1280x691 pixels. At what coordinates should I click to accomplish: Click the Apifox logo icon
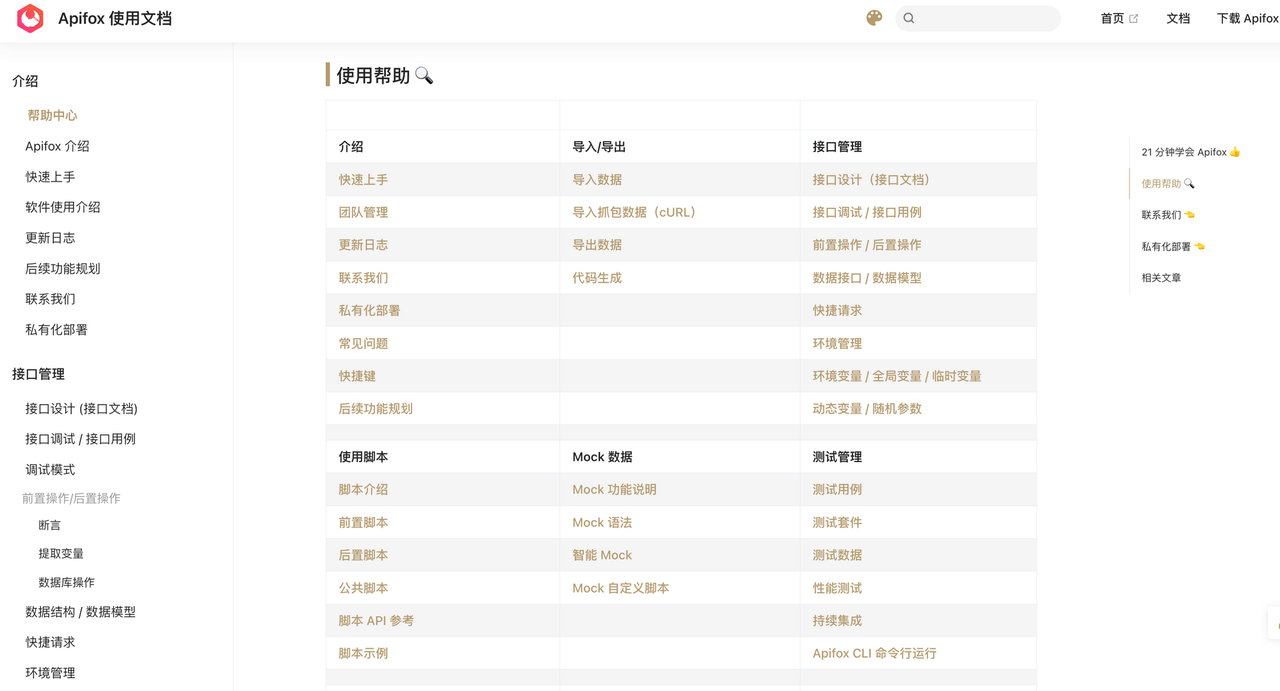point(31,18)
